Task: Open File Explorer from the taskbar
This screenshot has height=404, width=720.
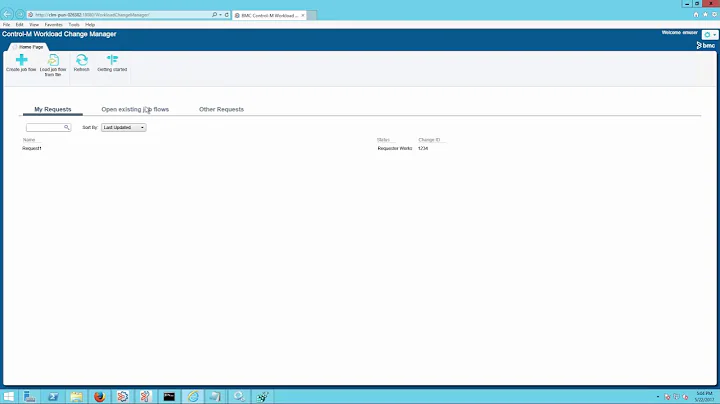Action: [x=77, y=397]
